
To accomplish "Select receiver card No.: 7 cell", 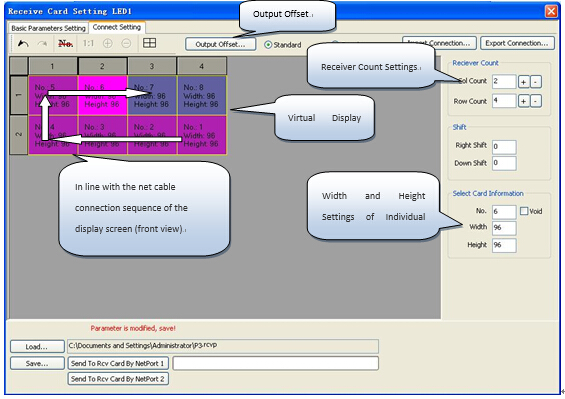I will point(152,96).
